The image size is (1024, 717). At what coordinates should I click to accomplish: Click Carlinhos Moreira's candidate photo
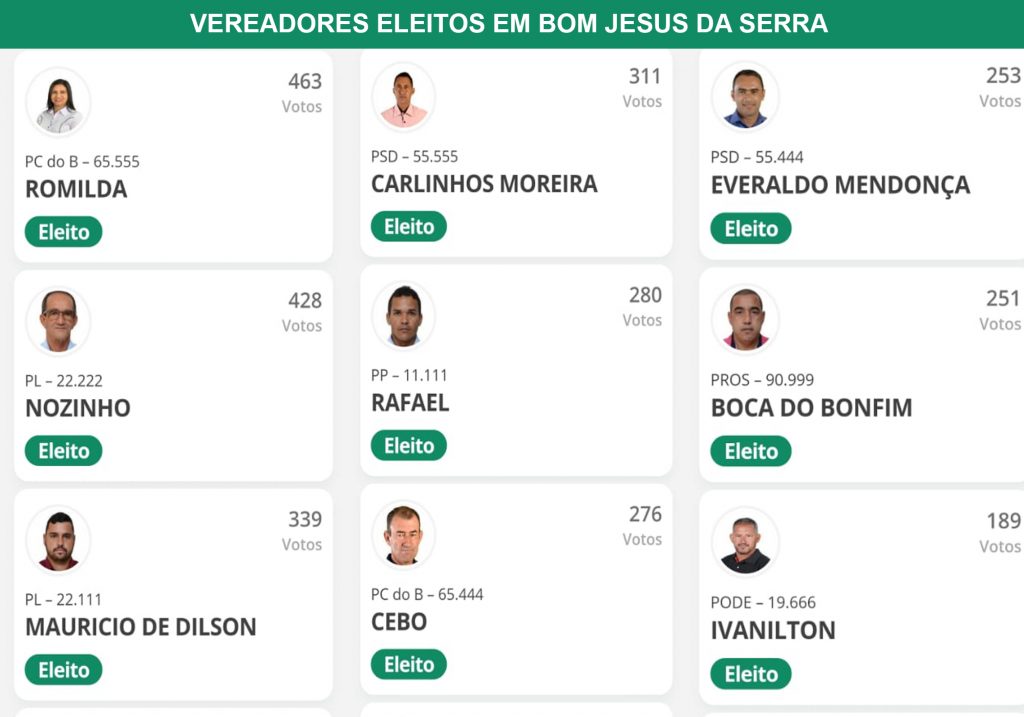click(404, 97)
